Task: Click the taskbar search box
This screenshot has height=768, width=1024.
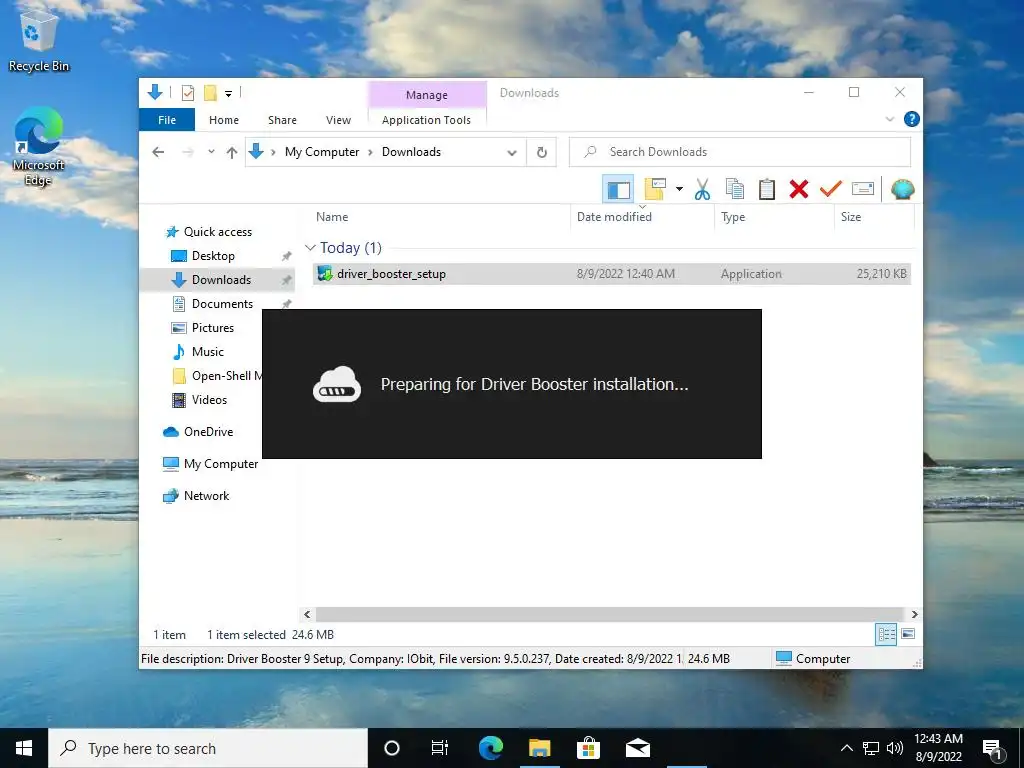Action: click(x=208, y=748)
